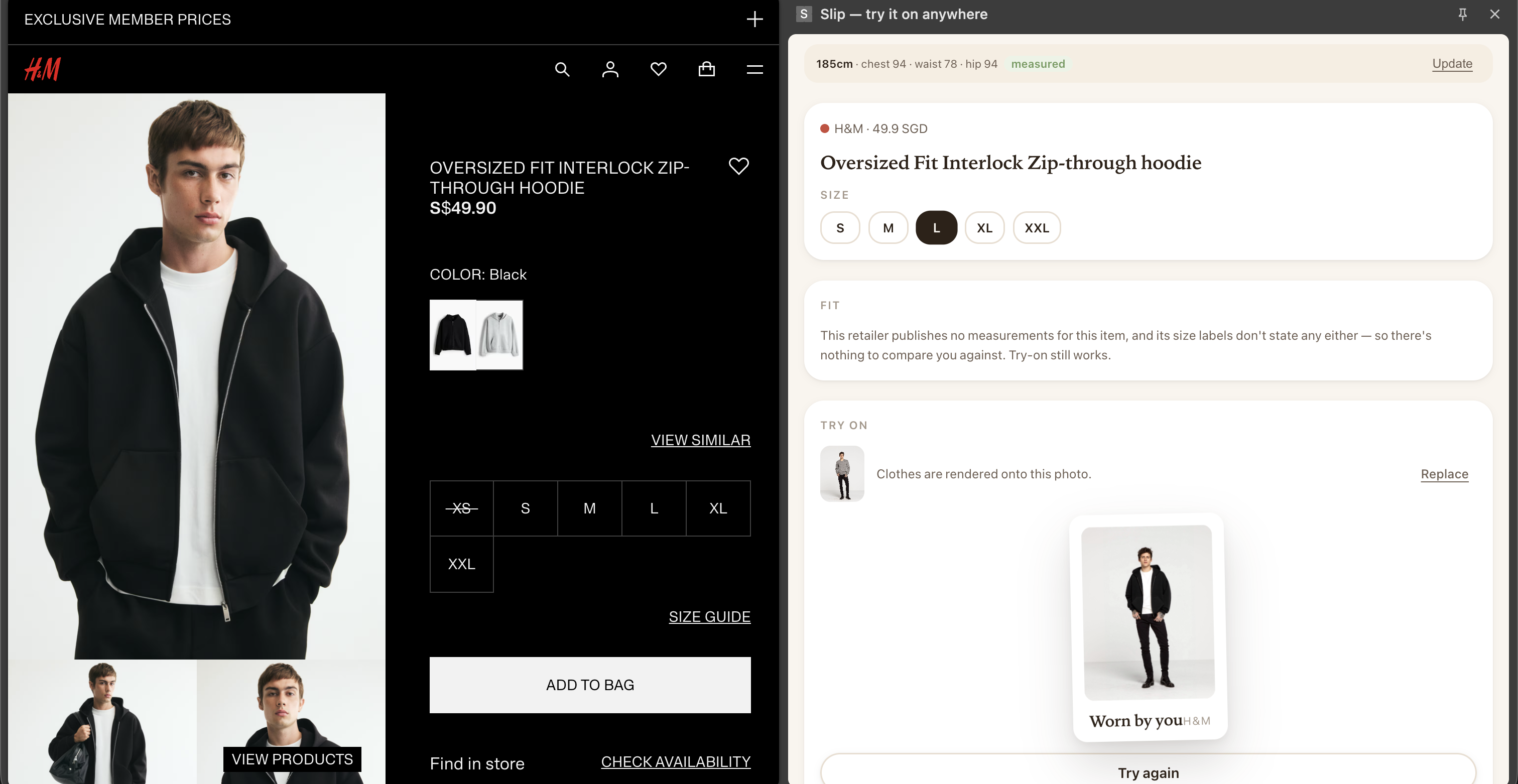1518x784 pixels.
Task: Click the 'Find in store' text
Action: click(477, 763)
